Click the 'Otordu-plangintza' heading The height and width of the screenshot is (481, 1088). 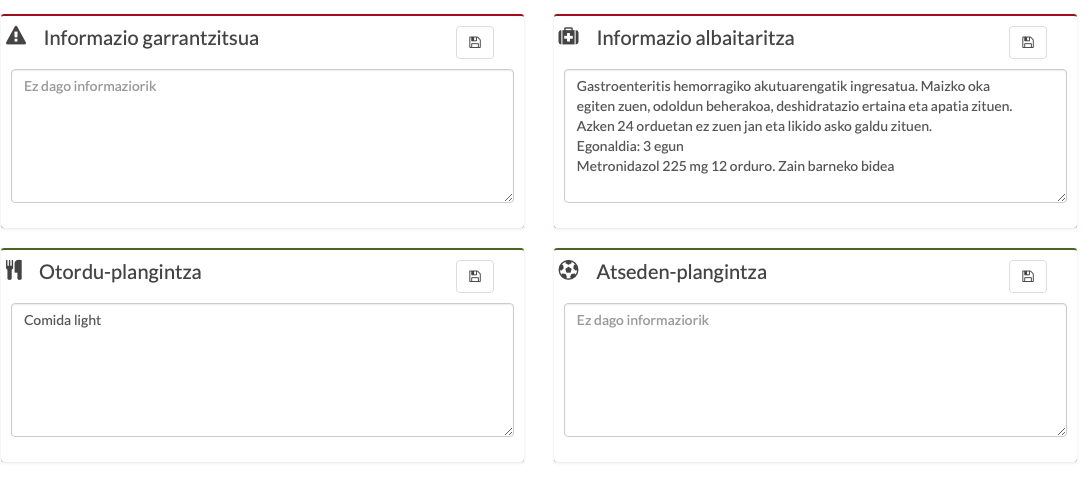click(120, 272)
